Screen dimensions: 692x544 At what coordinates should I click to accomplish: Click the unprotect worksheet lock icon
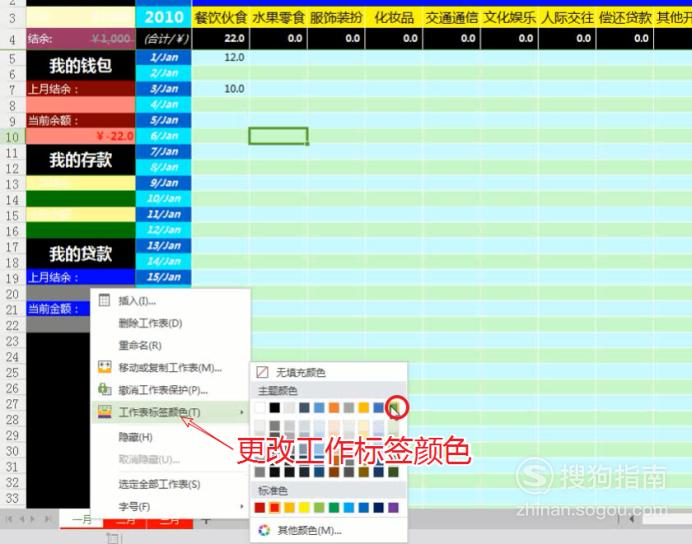pyautogui.click(x=105, y=389)
